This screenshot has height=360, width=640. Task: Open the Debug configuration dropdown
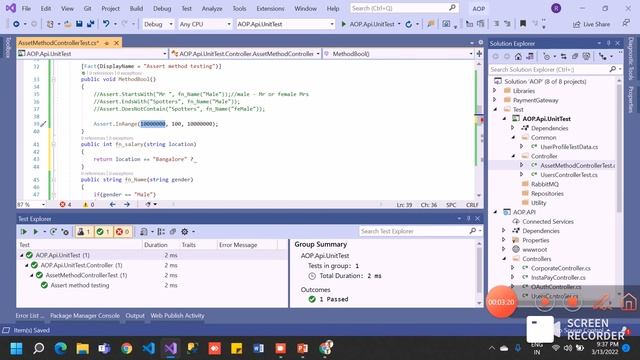(158, 24)
